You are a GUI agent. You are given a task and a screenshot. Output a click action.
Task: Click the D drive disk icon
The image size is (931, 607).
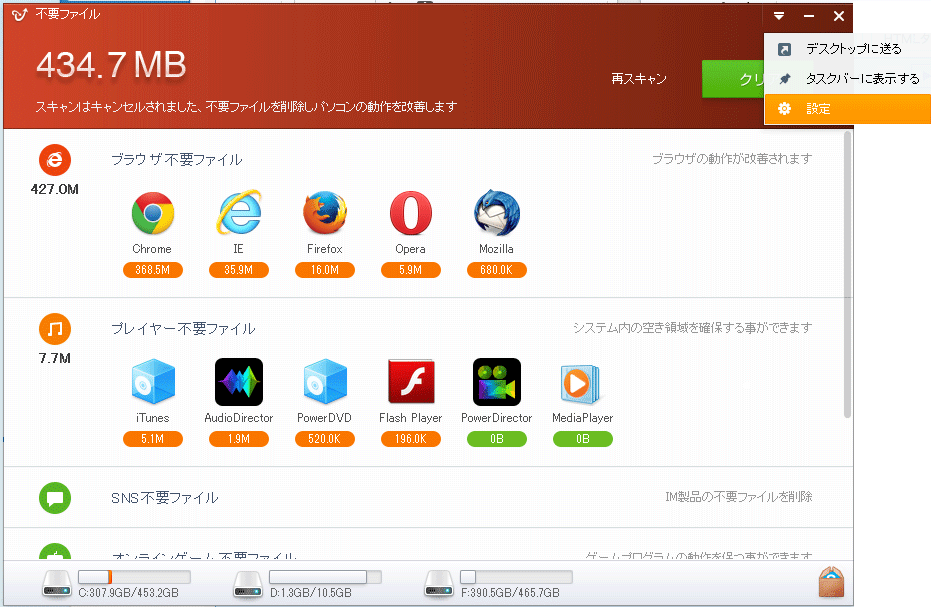(x=248, y=584)
